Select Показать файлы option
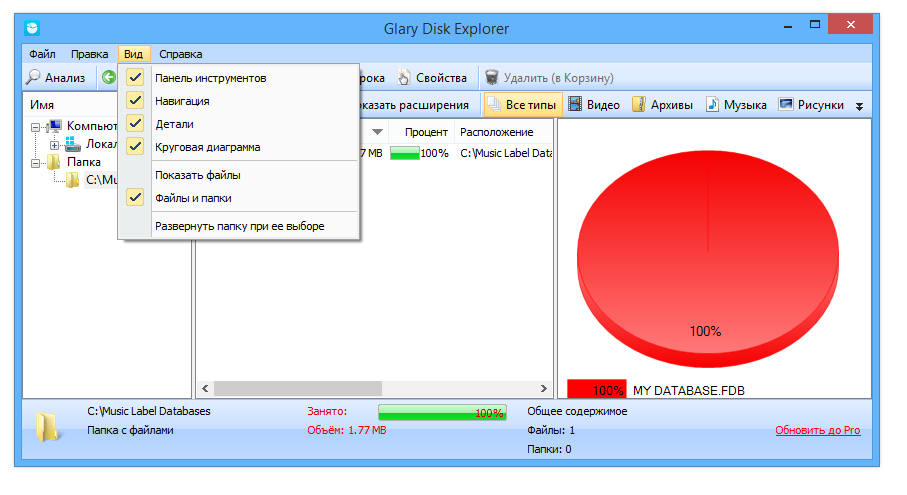 (238, 175)
